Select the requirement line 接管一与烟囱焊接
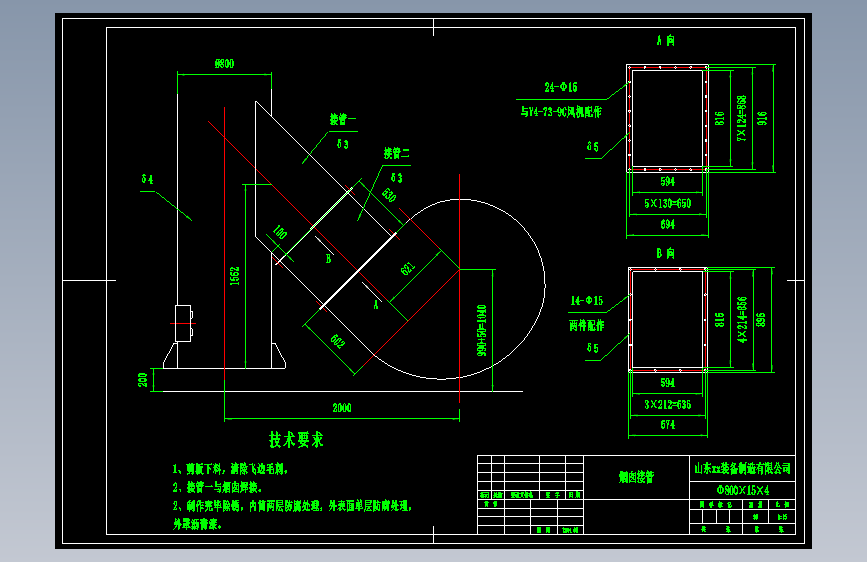Screen dimensions: 867x562 pos(217,487)
